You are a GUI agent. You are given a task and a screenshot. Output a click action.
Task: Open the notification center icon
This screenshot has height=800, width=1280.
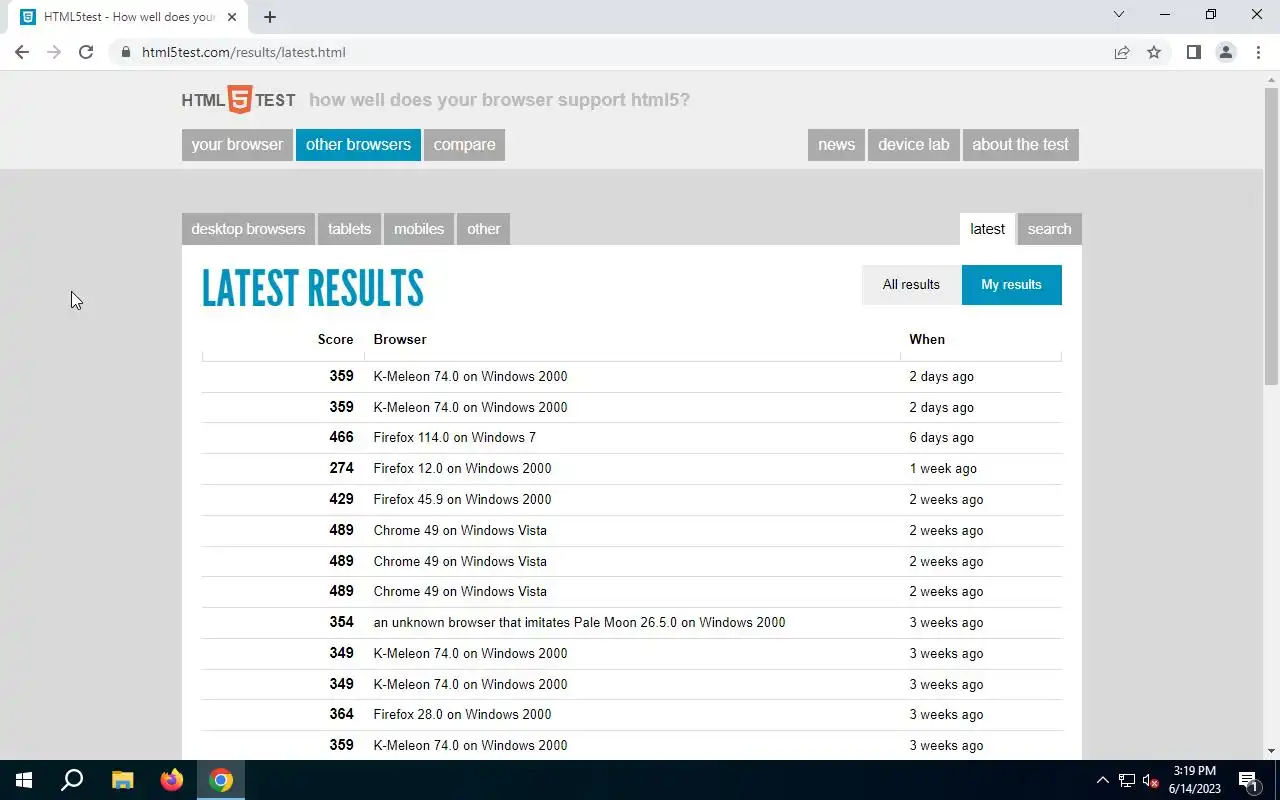click(1248, 780)
